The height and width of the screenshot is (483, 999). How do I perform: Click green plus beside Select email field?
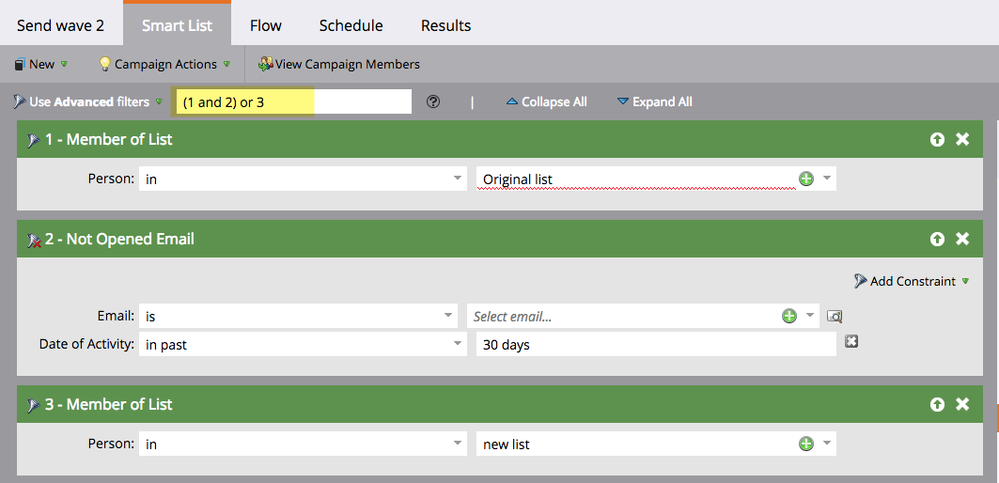pyautogui.click(x=789, y=316)
